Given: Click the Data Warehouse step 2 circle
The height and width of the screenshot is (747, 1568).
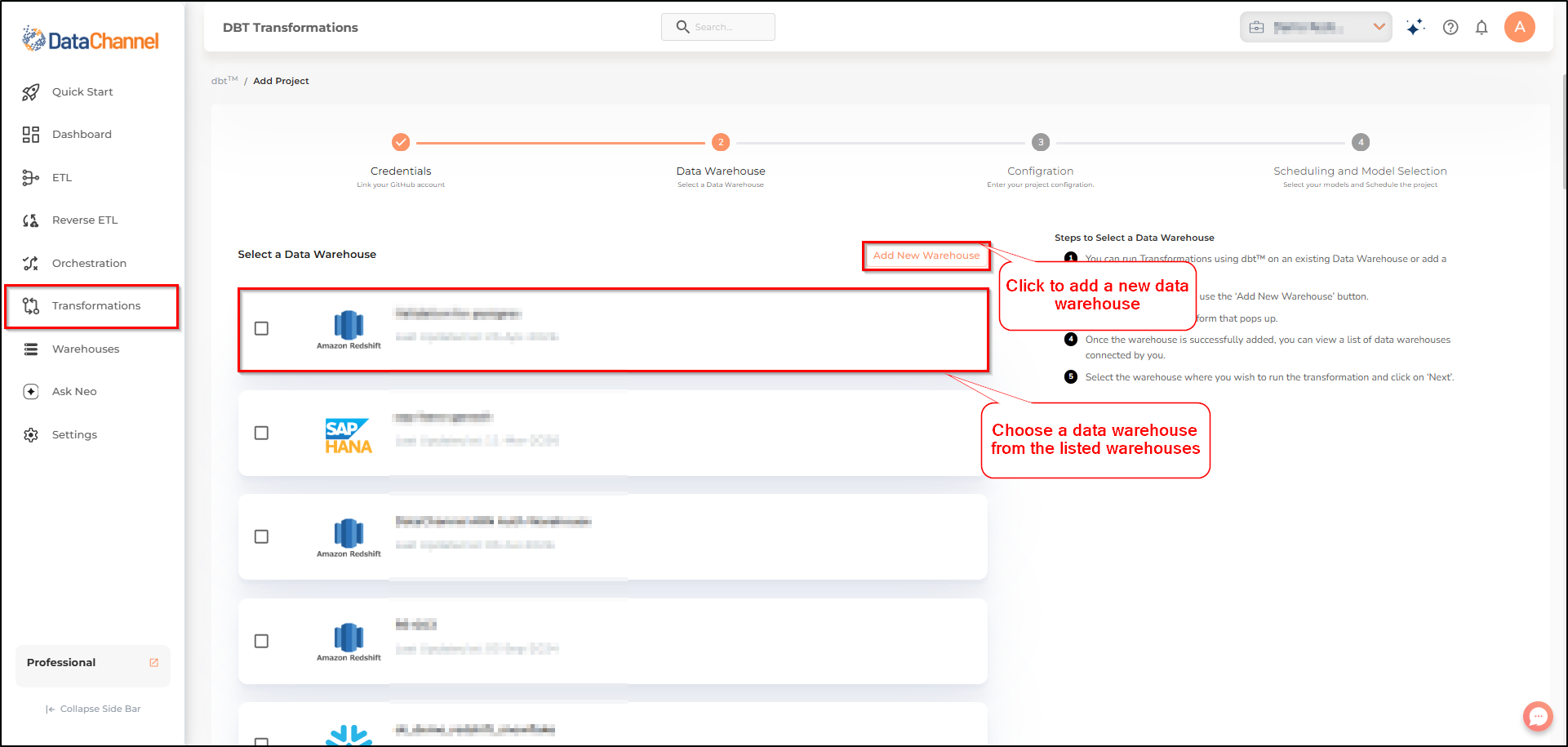Looking at the screenshot, I should (721, 142).
